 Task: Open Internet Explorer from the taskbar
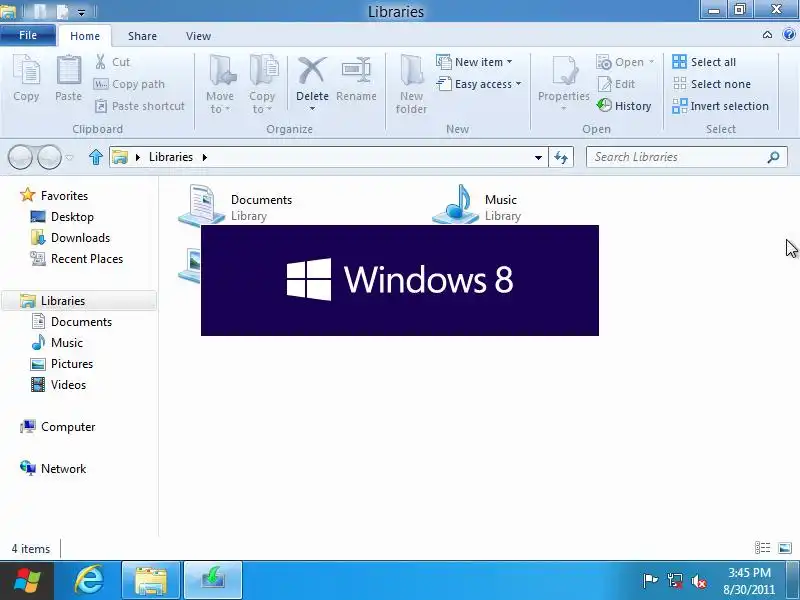(x=89, y=581)
